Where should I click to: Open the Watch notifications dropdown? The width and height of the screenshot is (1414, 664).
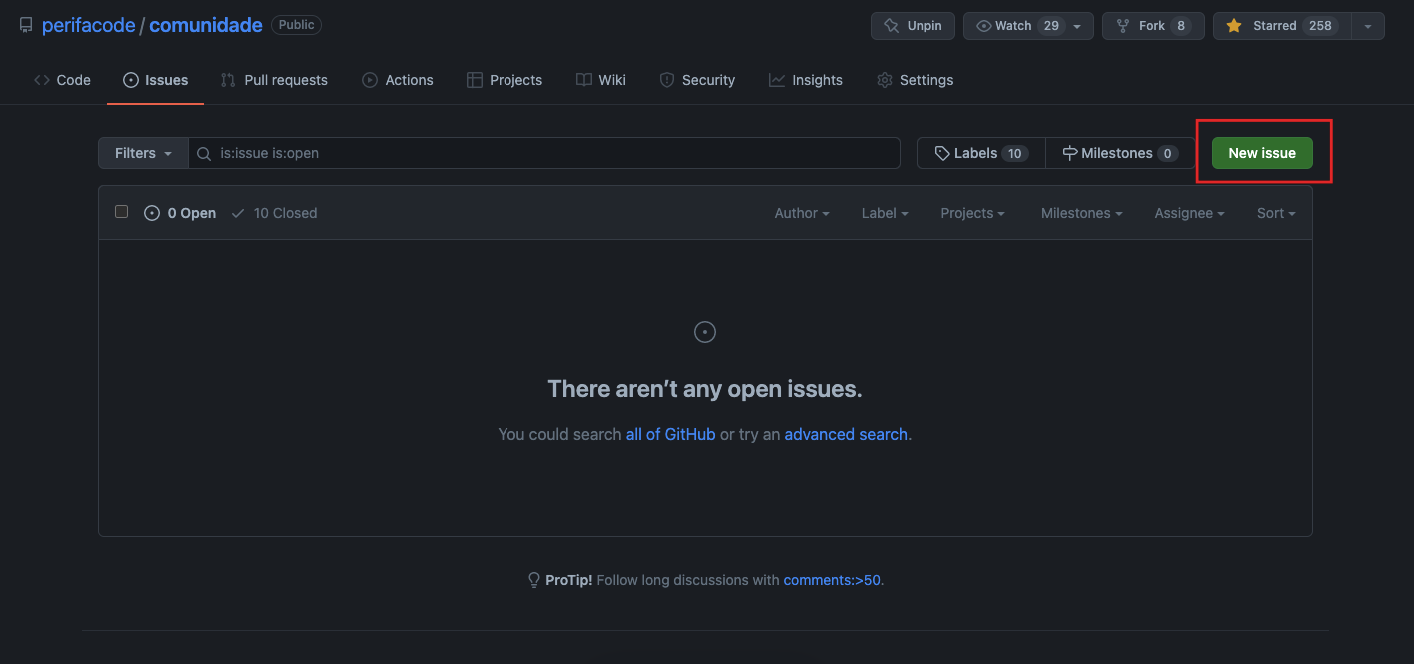point(1028,26)
